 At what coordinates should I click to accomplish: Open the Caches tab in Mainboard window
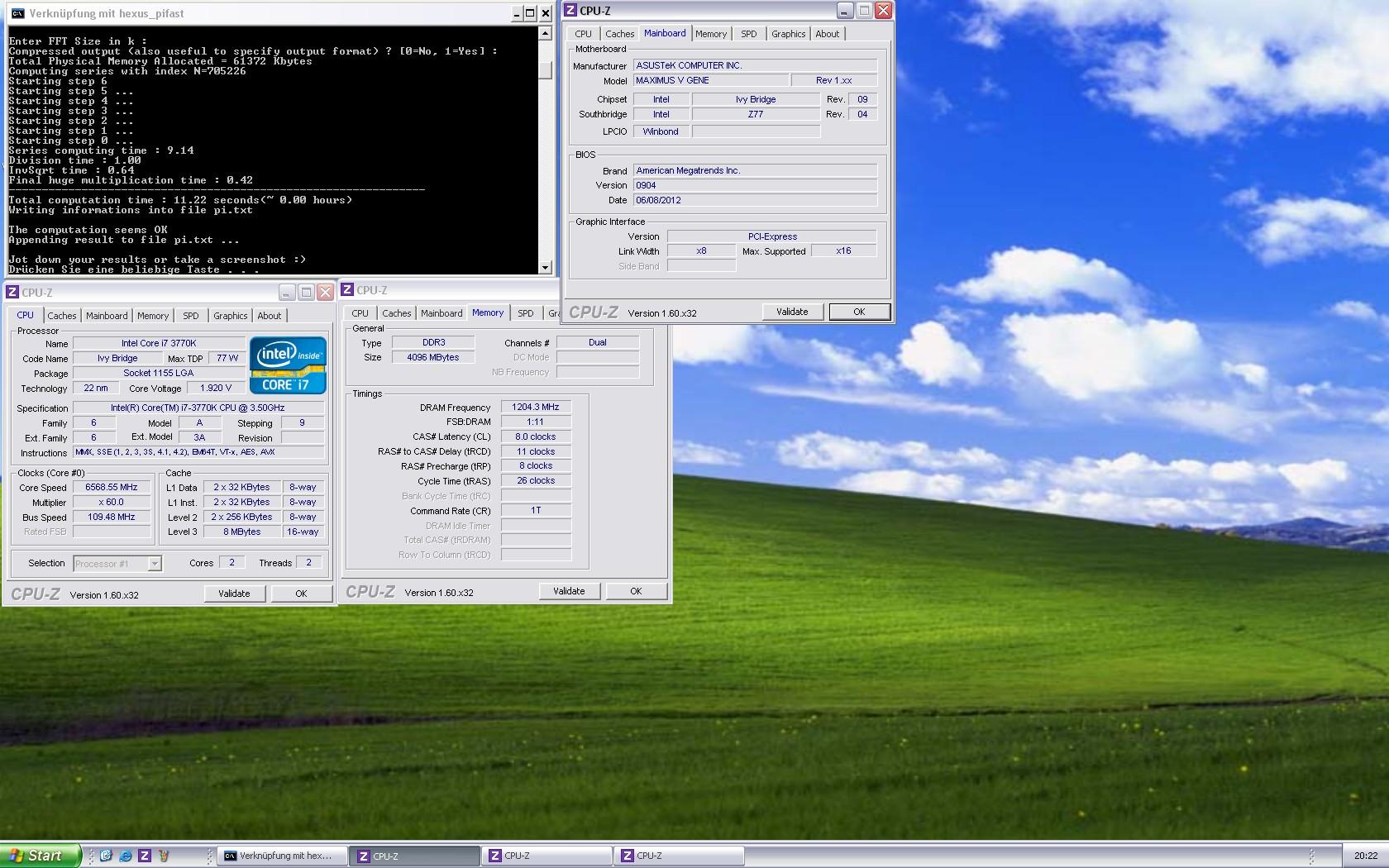click(619, 34)
